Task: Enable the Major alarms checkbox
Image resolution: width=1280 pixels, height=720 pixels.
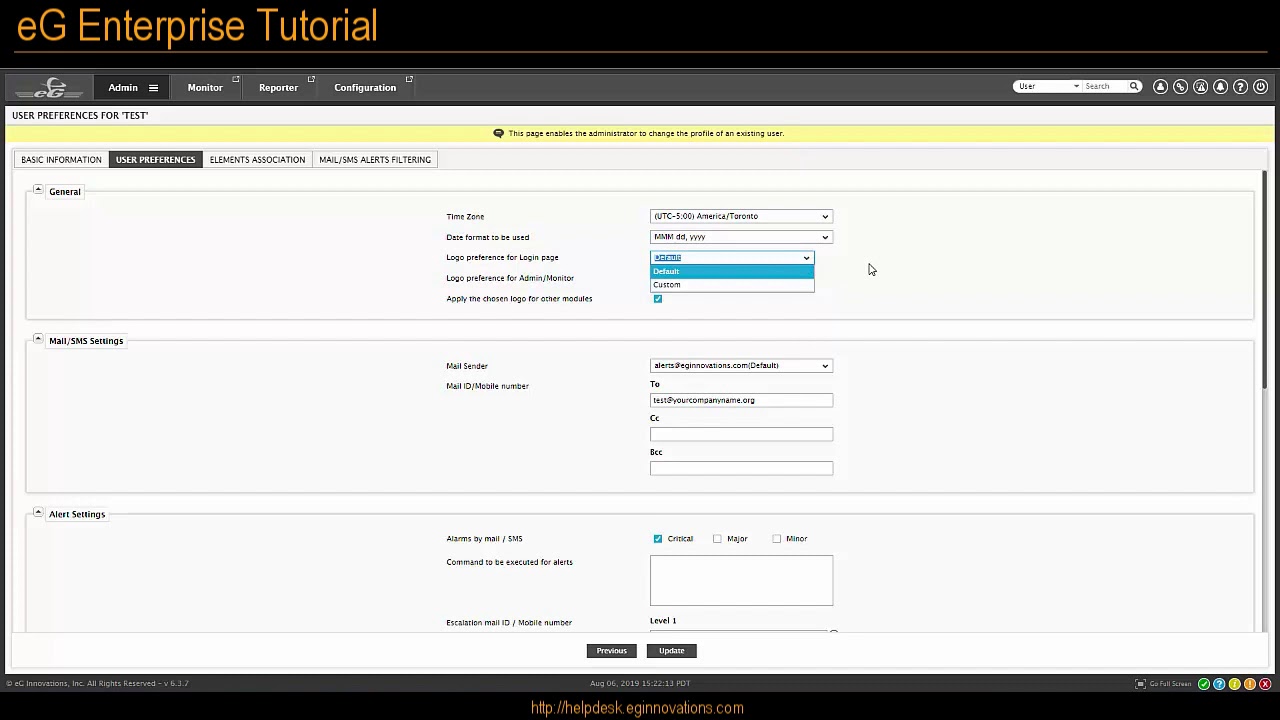Action: 717,539
